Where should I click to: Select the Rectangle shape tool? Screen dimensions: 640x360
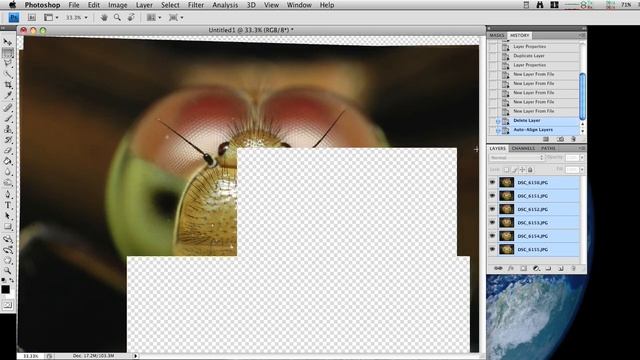coord(7,227)
